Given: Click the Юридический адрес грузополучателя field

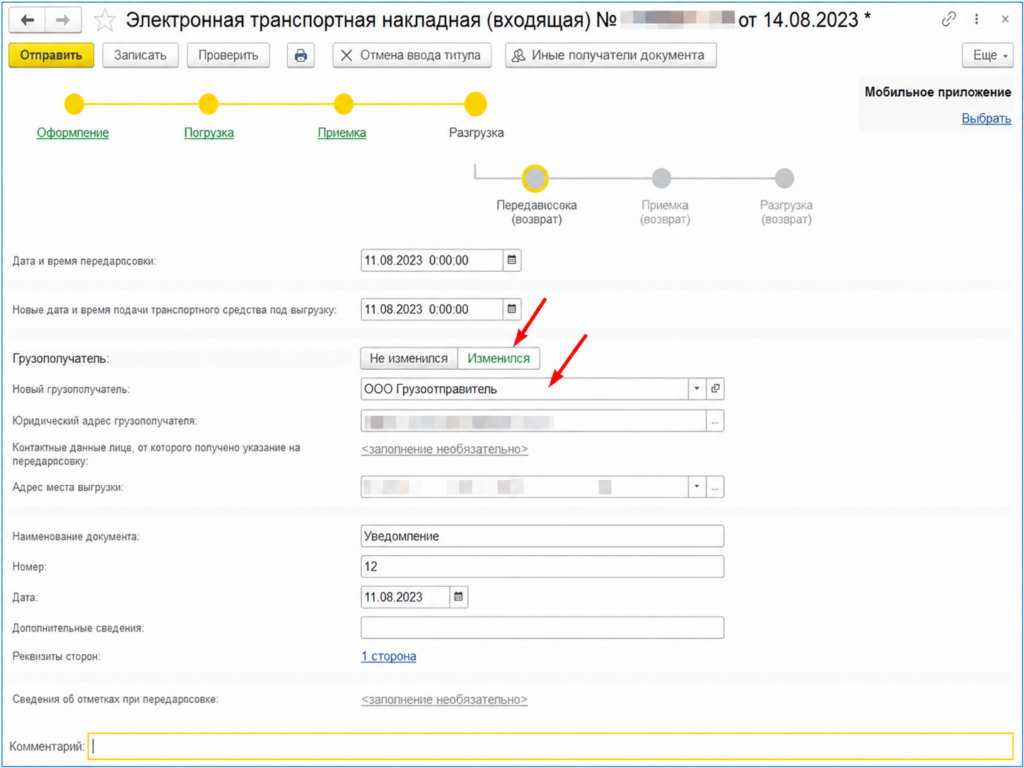Looking at the screenshot, I should [x=534, y=421].
